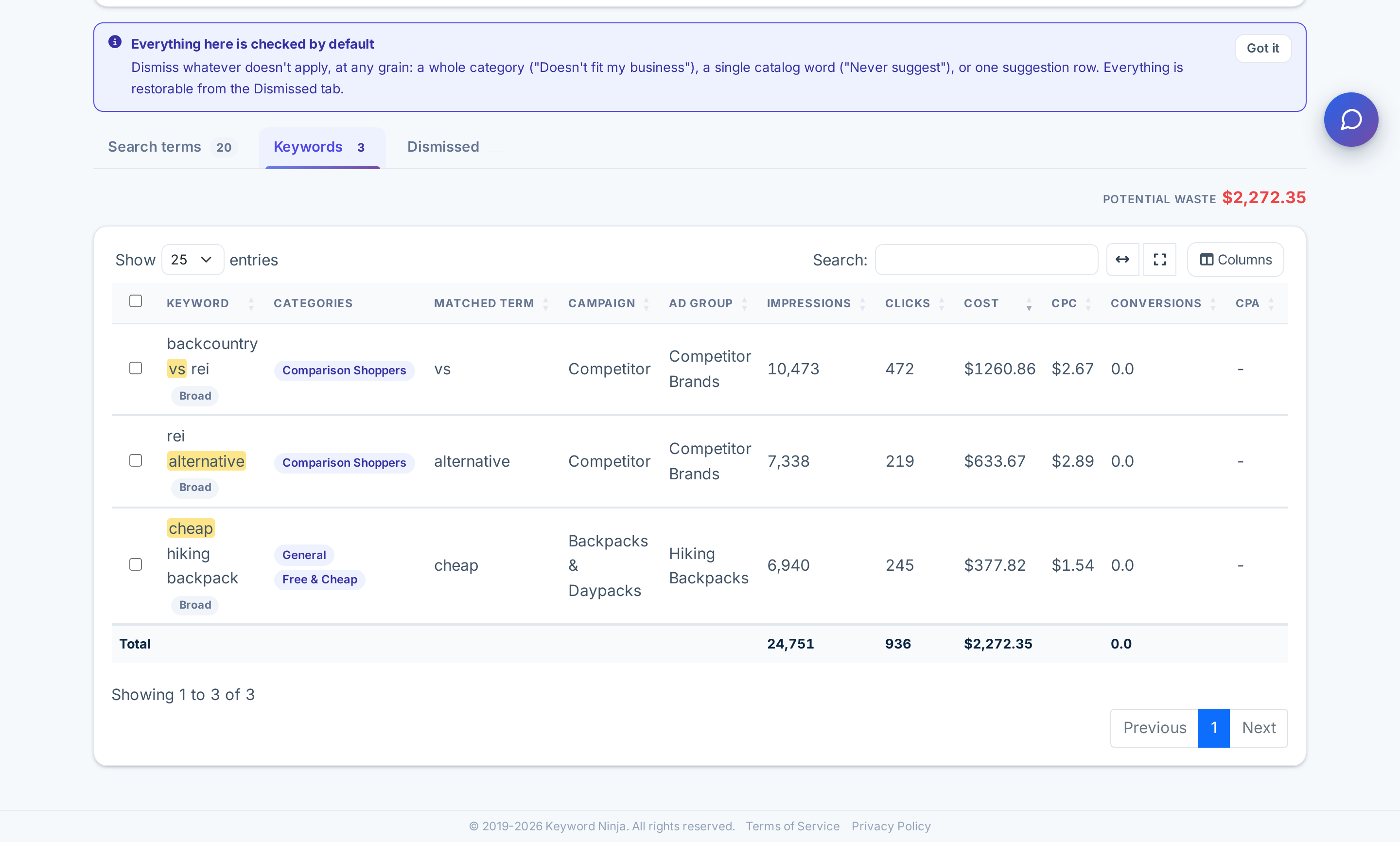Focus the table Search field

(986, 260)
